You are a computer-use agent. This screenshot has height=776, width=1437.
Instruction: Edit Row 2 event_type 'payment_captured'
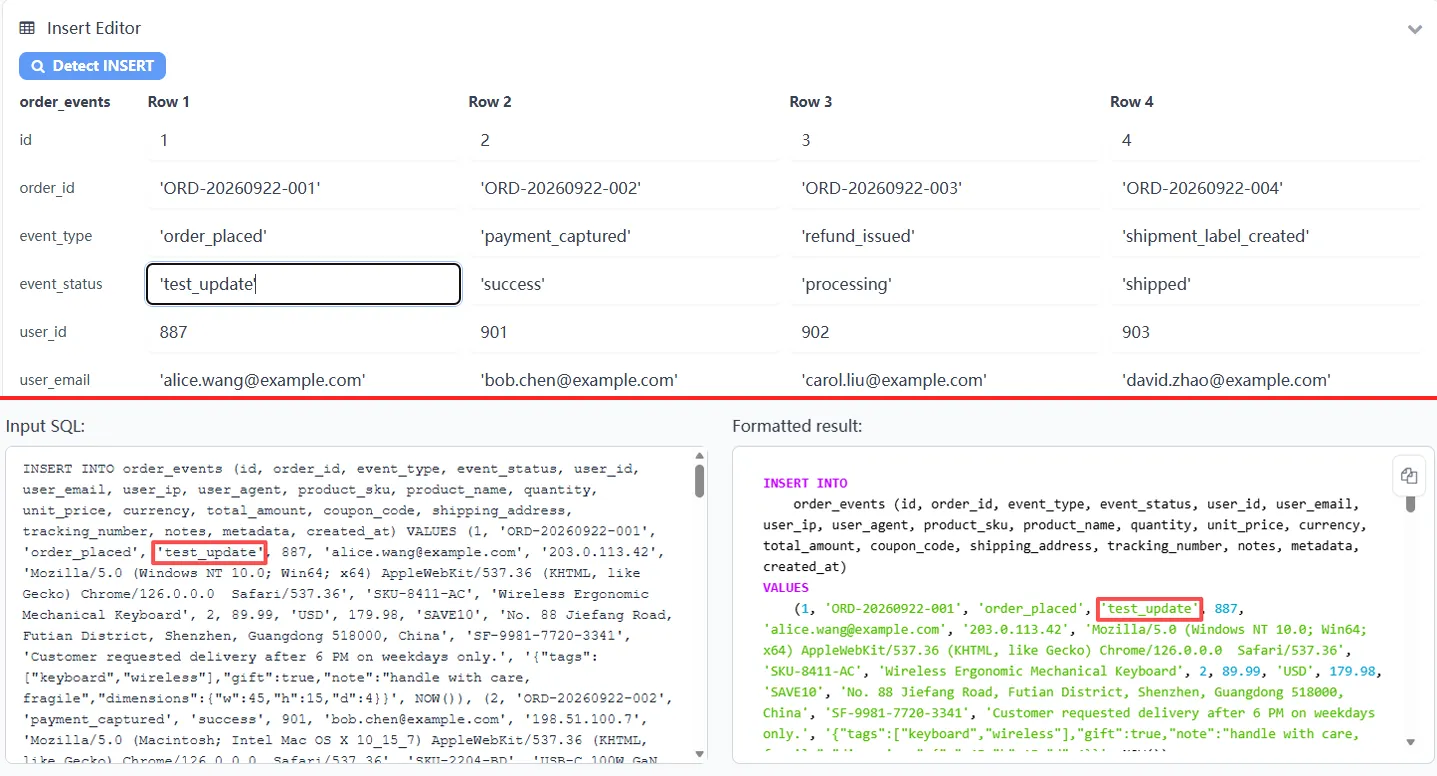click(x=625, y=236)
